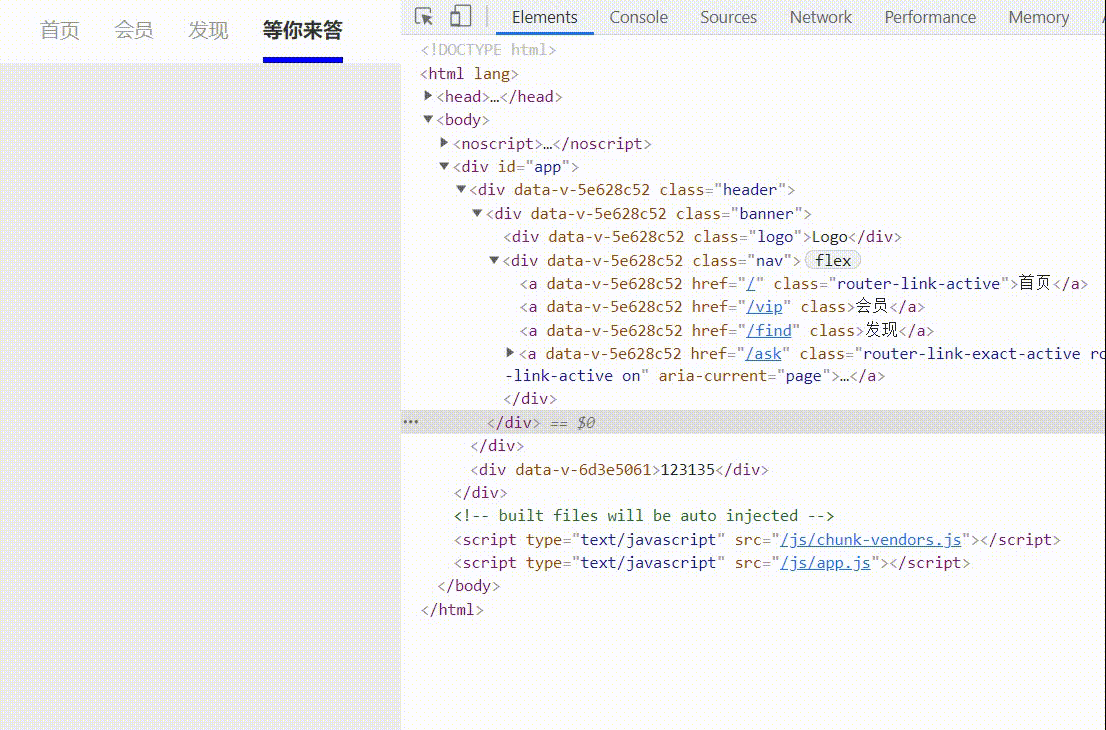Open the Elements tab

(545, 17)
